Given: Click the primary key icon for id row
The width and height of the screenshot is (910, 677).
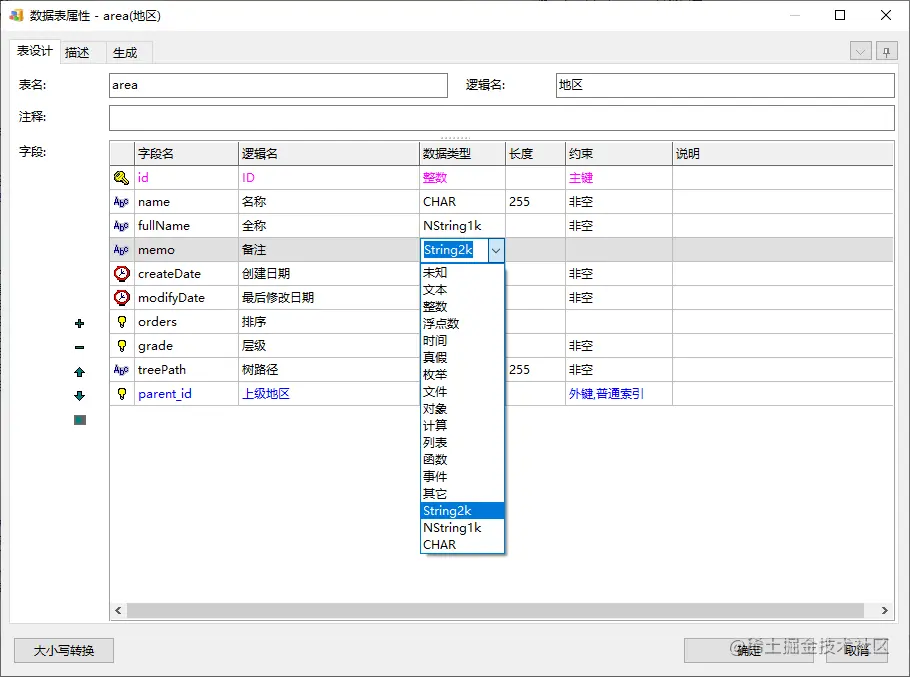Looking at the screenshot, I should click(121, 178).
